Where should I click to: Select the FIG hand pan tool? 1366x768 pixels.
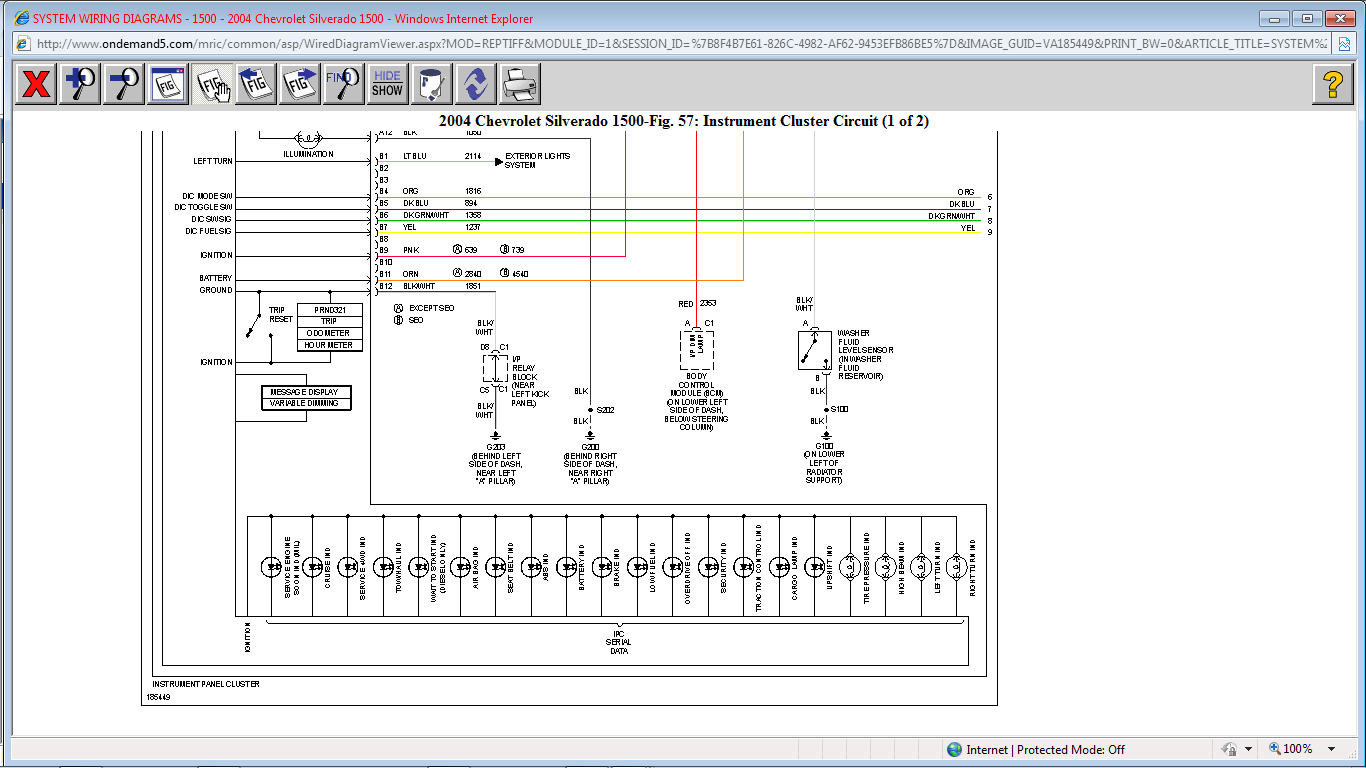coord(212,84)
